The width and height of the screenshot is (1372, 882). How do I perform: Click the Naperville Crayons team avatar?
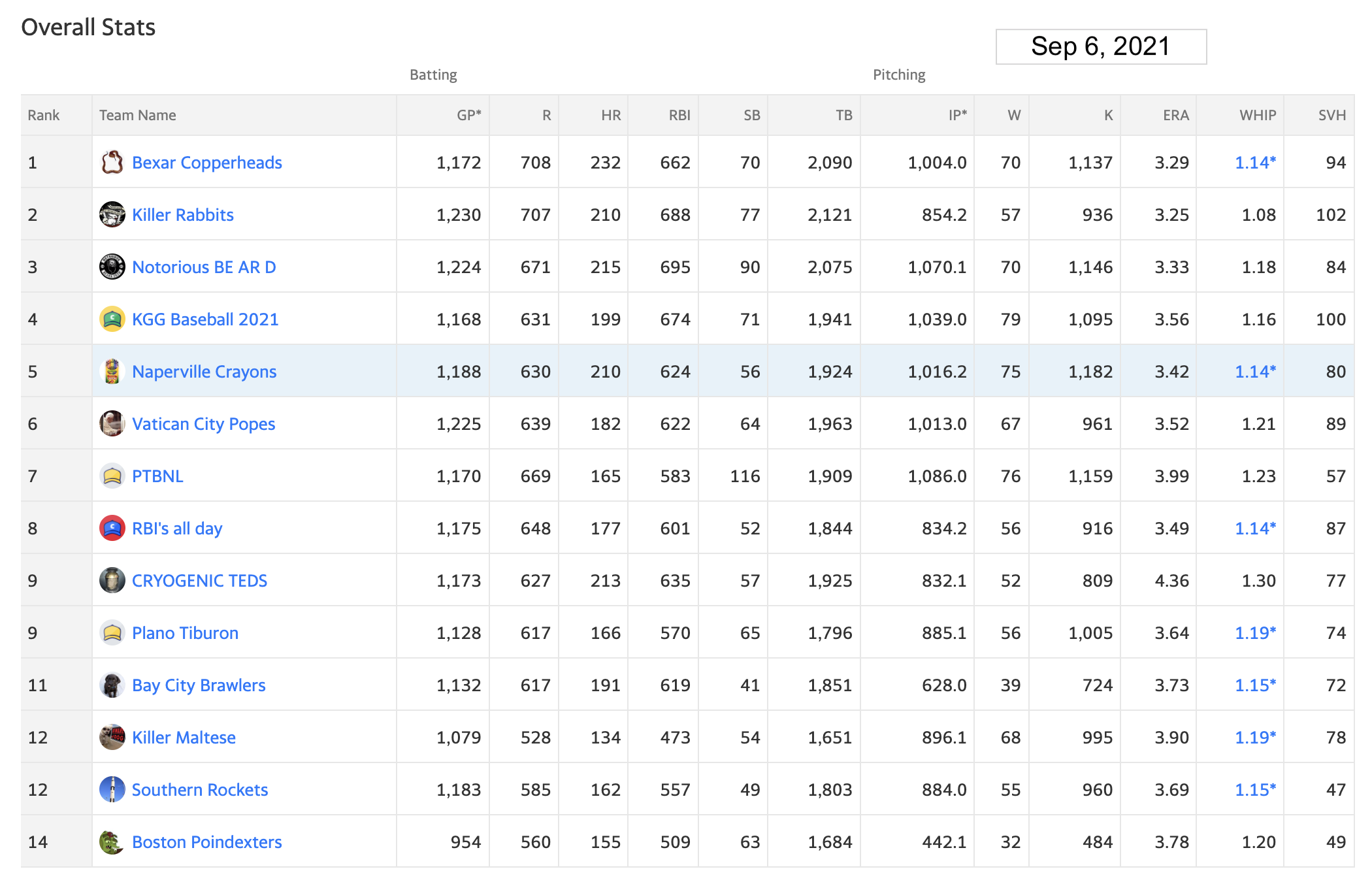[112, 371]
